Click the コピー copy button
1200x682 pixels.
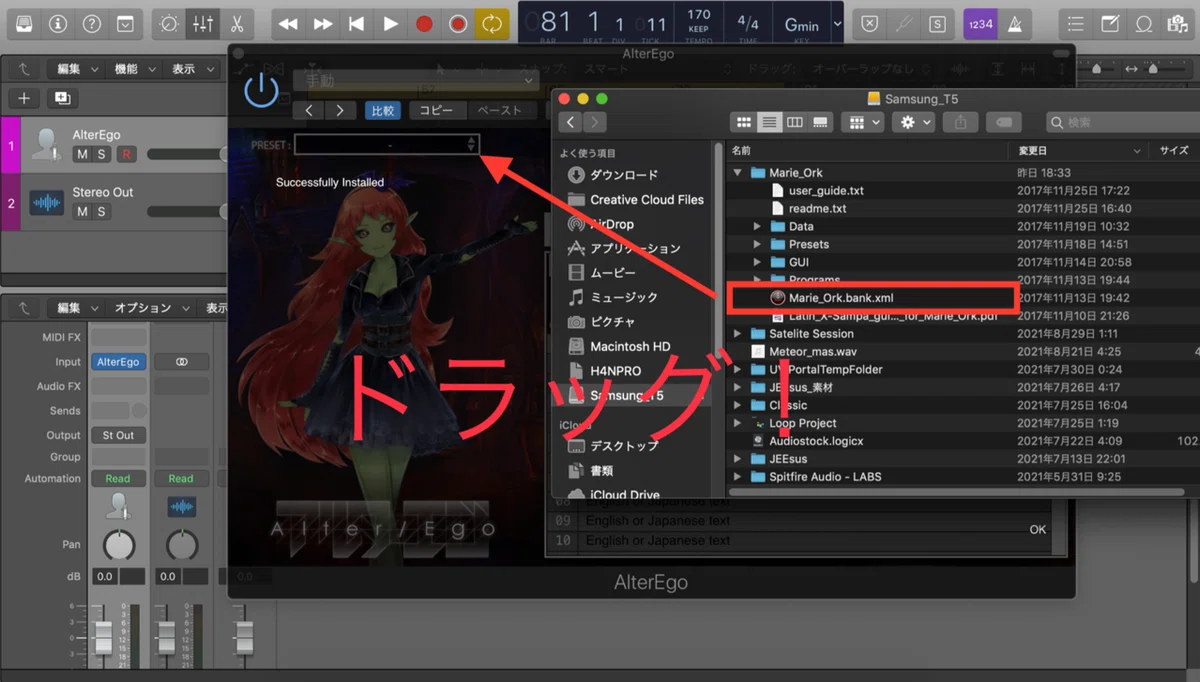pyautogui.click(x=436, y=110)
